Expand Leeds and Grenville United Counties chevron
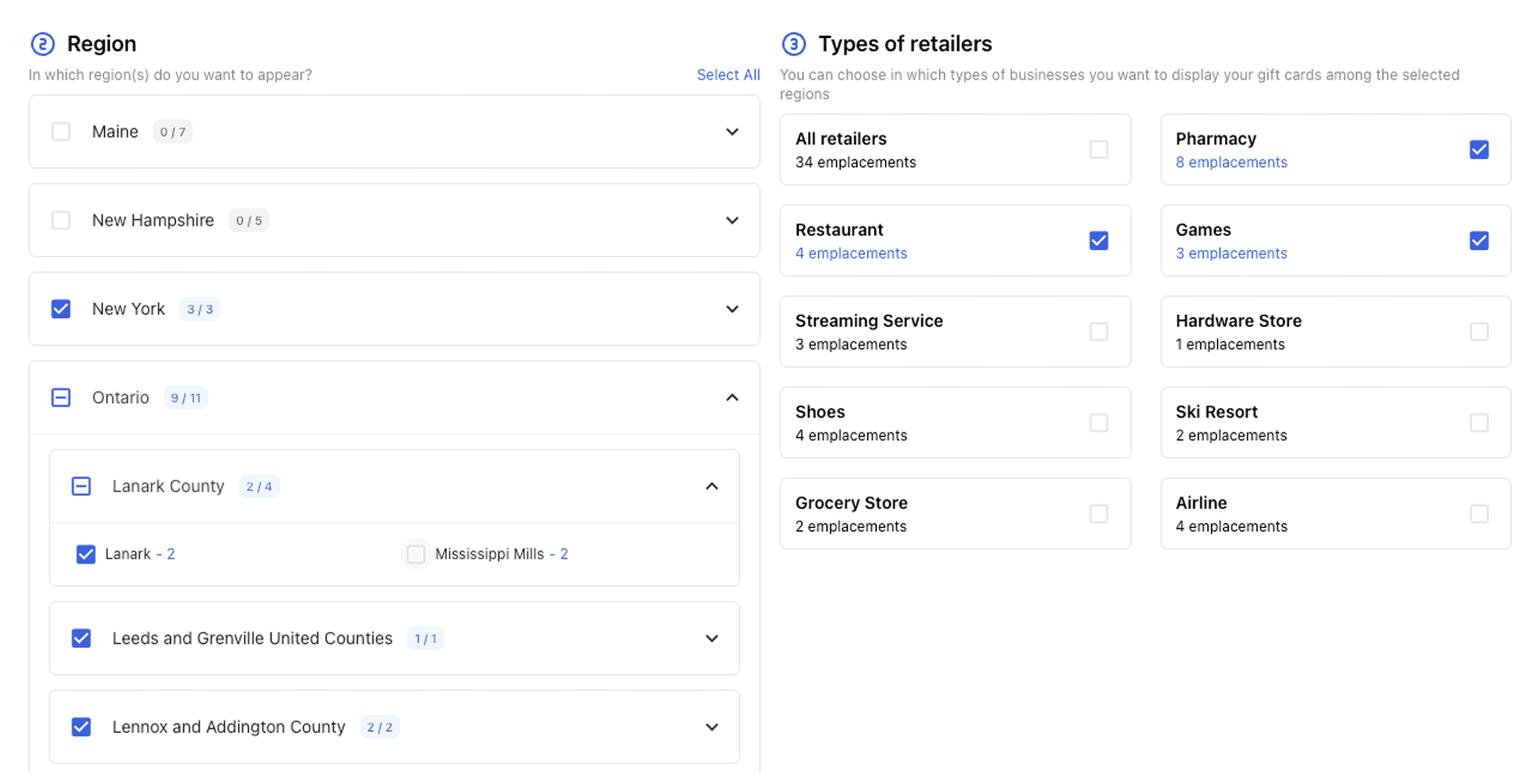Screen dimensions: 1539x784 (x=712, y=638)
